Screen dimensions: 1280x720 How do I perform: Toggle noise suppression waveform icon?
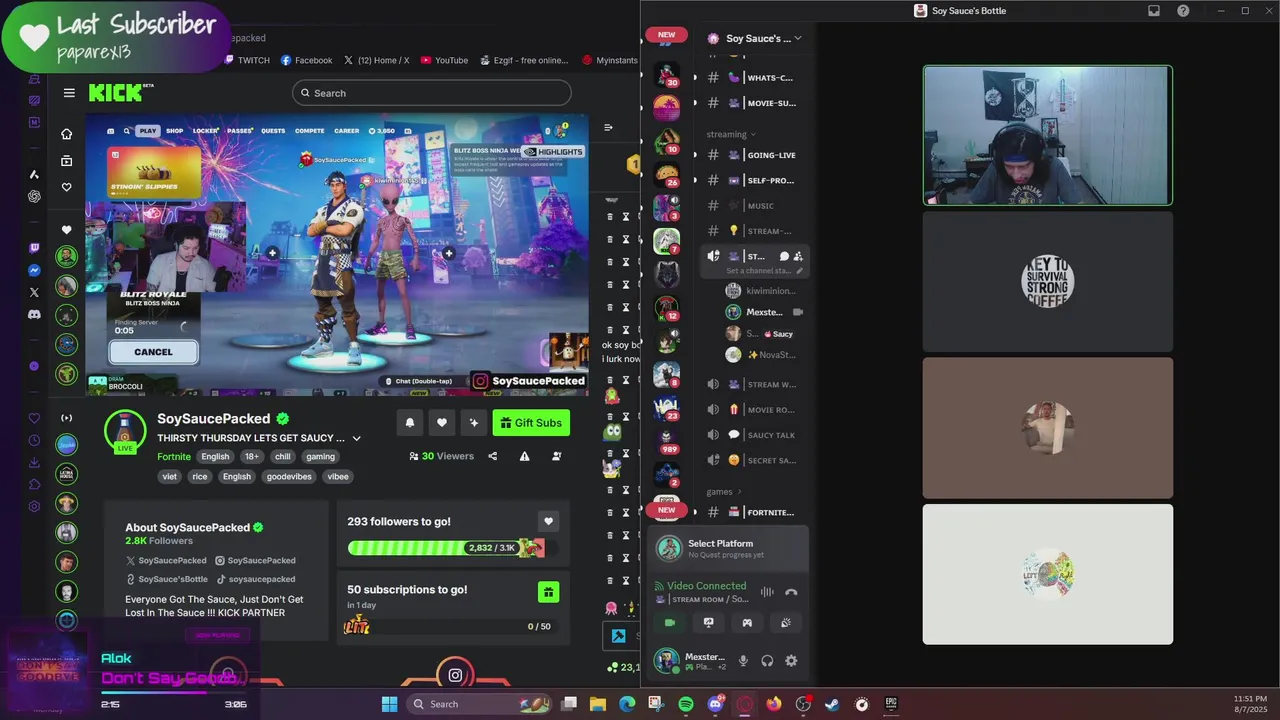pos(767,592)
